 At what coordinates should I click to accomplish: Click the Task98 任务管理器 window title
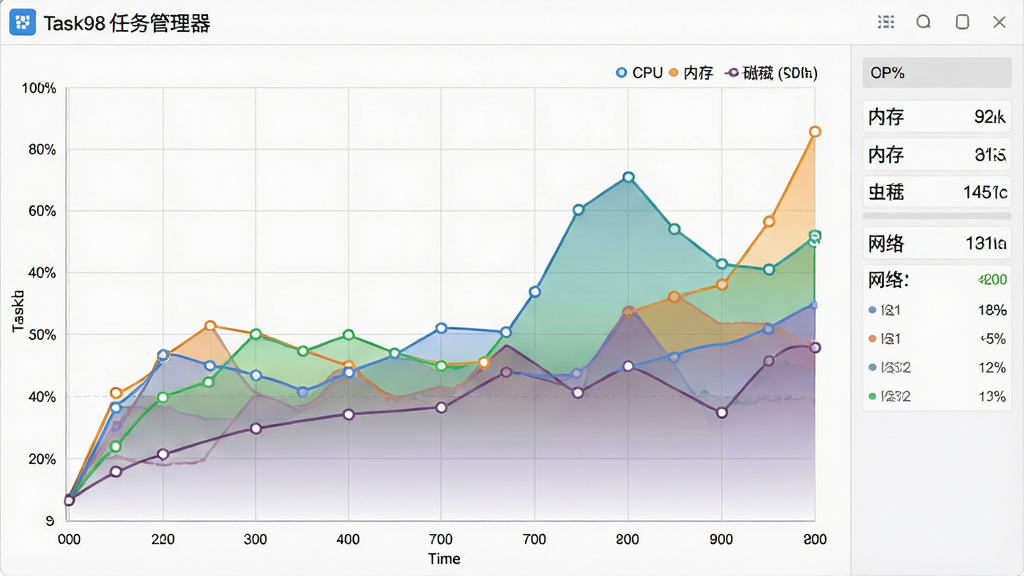(127, 24)
